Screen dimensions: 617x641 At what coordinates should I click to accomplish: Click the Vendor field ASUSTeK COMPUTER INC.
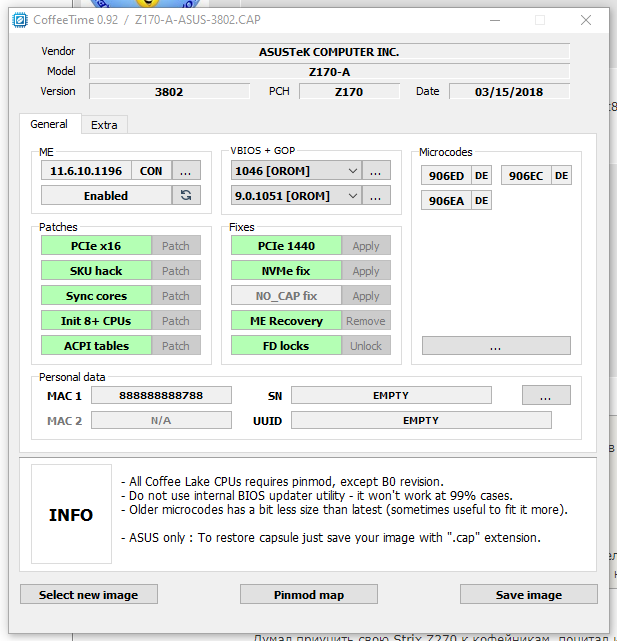tap(329, 52)
